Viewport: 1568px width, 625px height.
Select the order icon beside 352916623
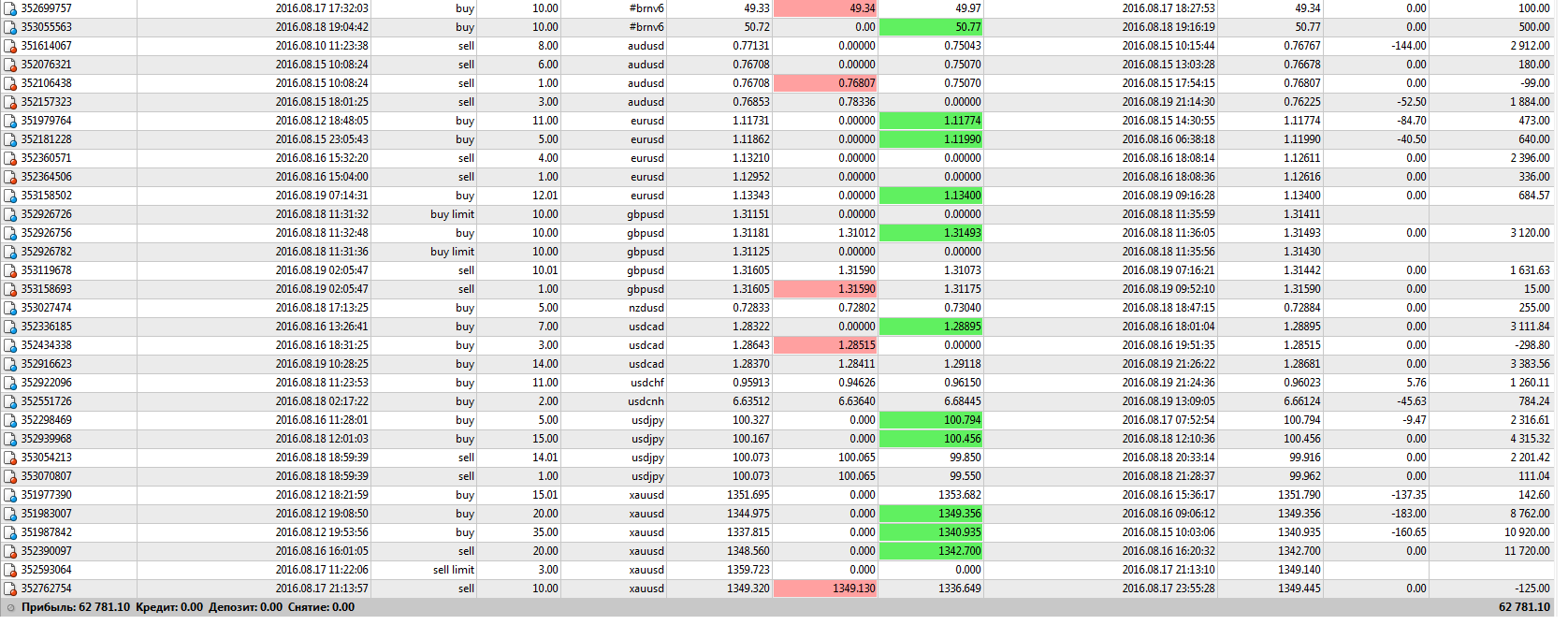[x=10, y=364]
